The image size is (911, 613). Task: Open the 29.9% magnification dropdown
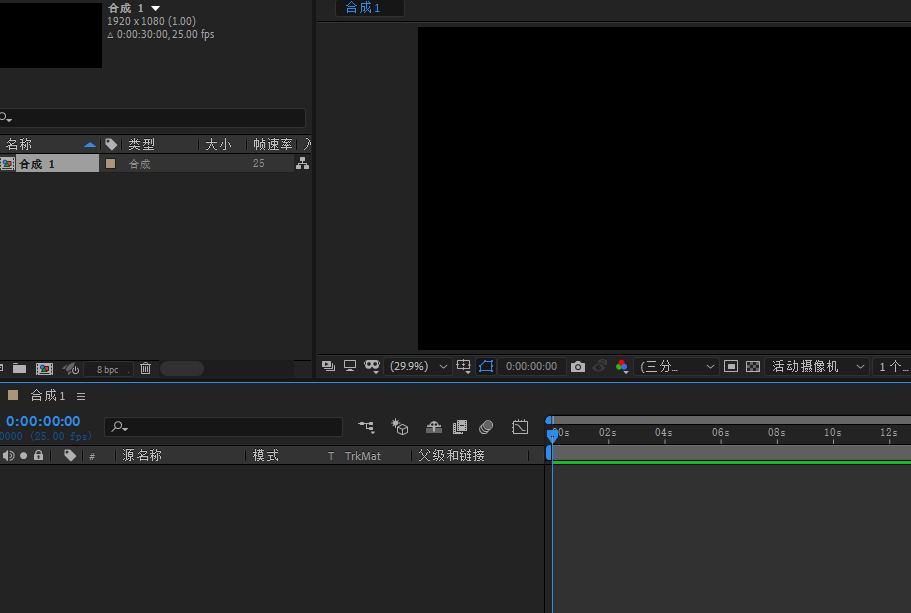point(420,367)
